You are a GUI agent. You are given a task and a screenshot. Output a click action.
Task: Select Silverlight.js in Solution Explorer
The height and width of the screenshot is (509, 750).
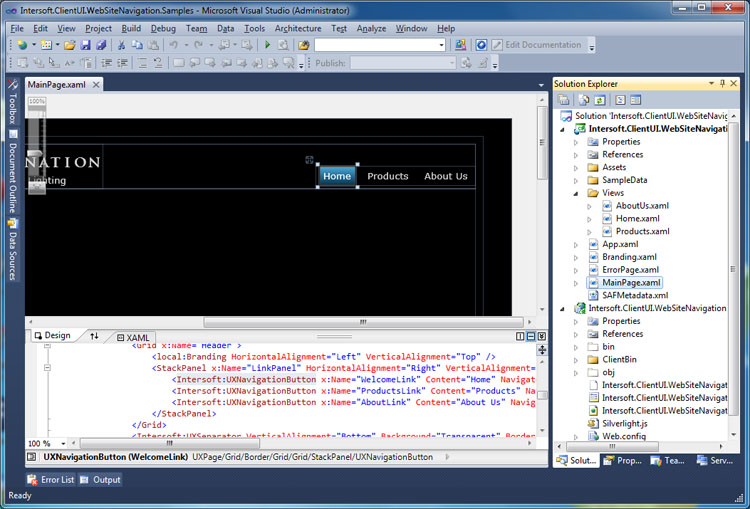(x=625, y=424)
